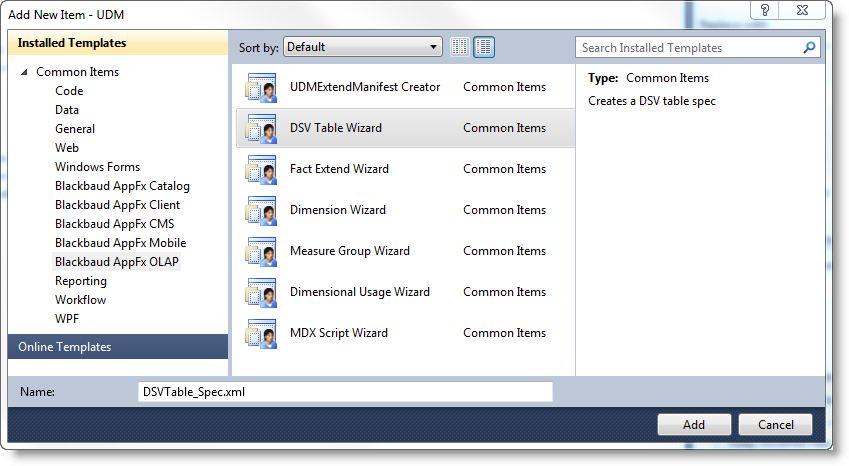The height and width of the screenshot is (466, 849).
Task: Click the Add button
Action: 694,425
